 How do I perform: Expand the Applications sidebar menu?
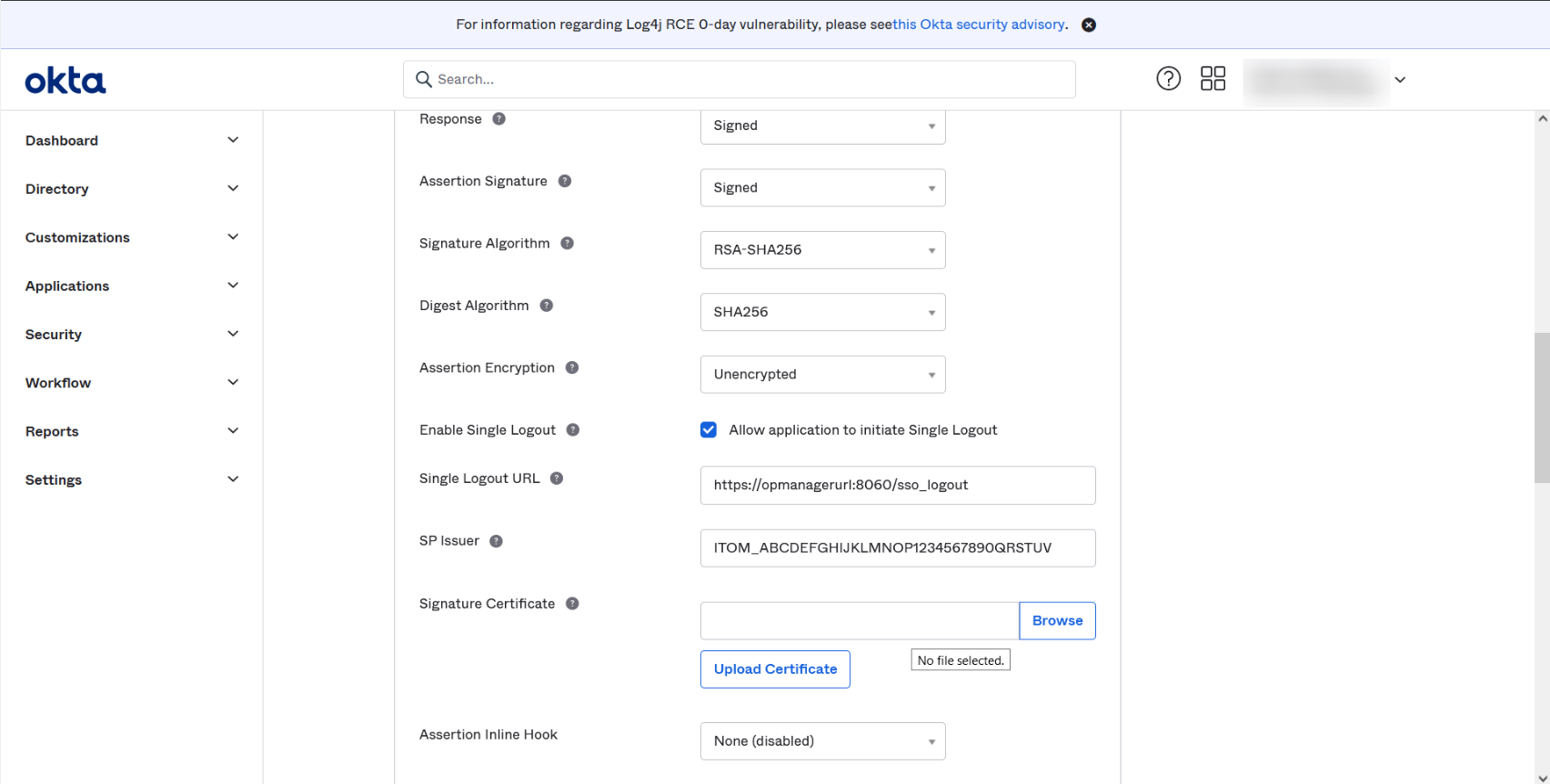coord(131,286)
